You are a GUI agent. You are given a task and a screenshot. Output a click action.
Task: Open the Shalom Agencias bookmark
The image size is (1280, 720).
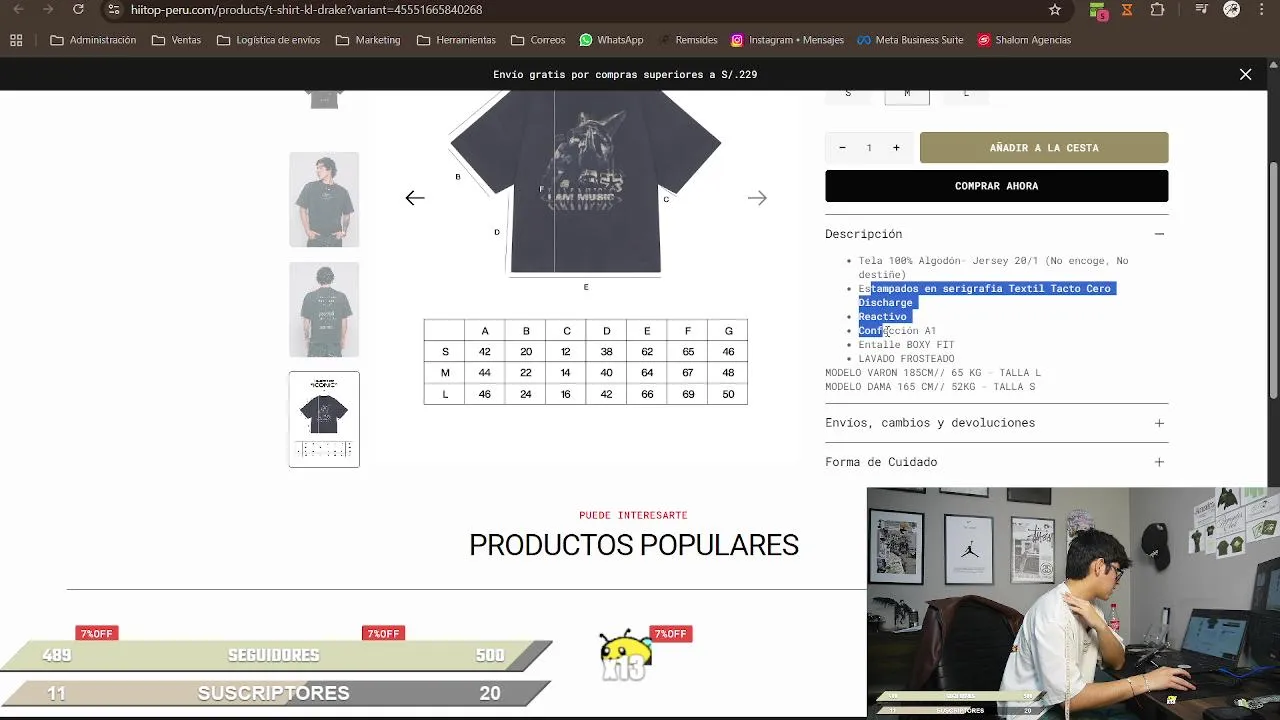coord(1024,40)
